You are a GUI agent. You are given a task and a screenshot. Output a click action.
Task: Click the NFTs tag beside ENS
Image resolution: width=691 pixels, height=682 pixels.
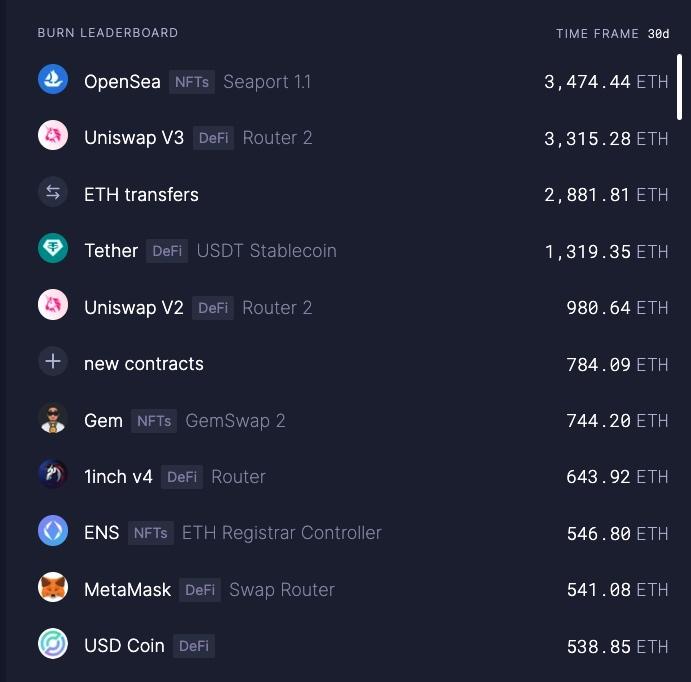[151, 533]
